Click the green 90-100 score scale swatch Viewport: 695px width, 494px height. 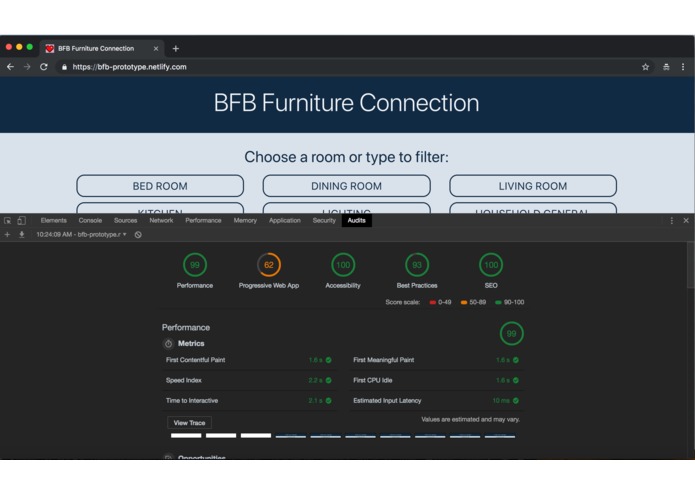coord(498,303)
